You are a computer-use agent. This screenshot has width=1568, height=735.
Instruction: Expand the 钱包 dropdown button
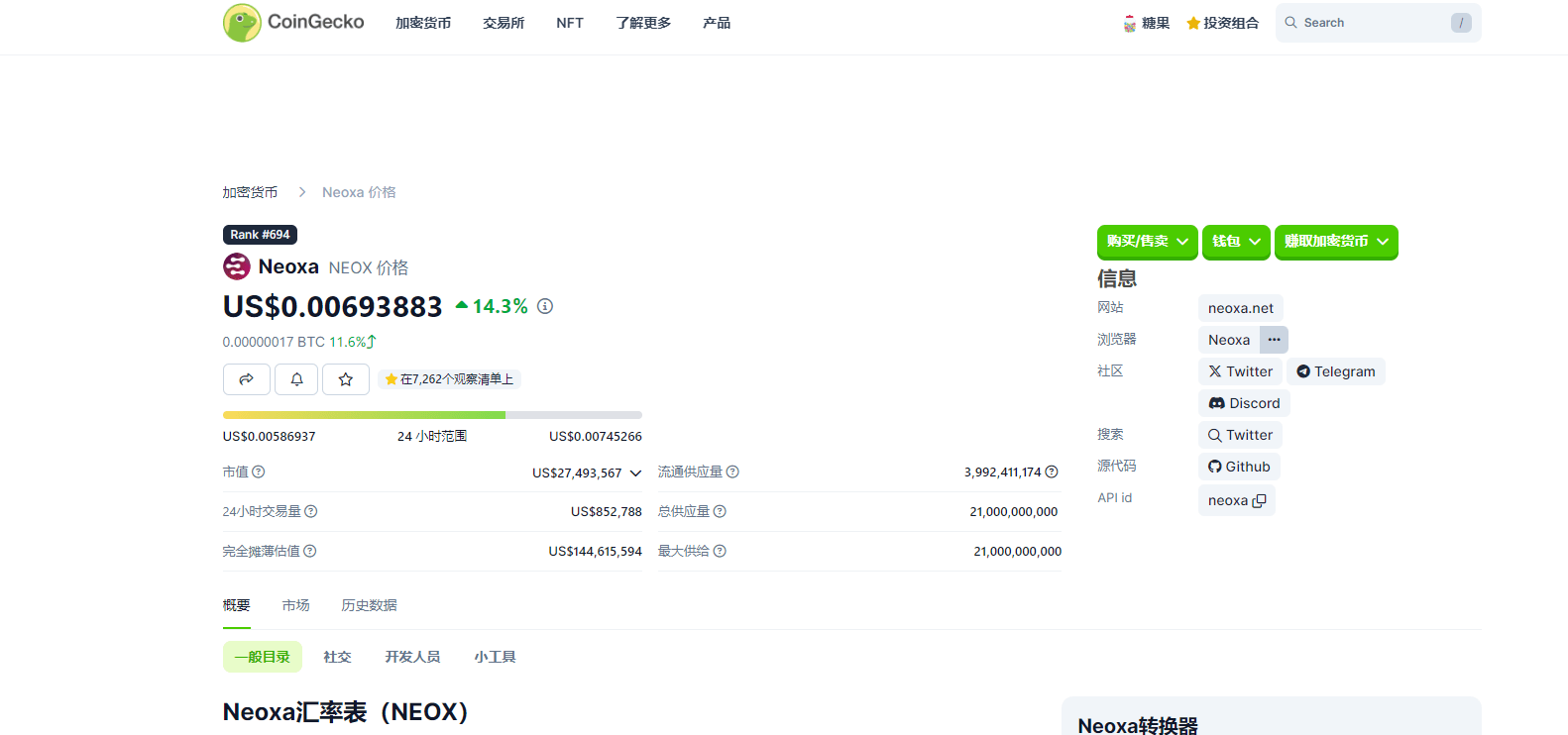pyautogui.click(x=1236, y=242)
